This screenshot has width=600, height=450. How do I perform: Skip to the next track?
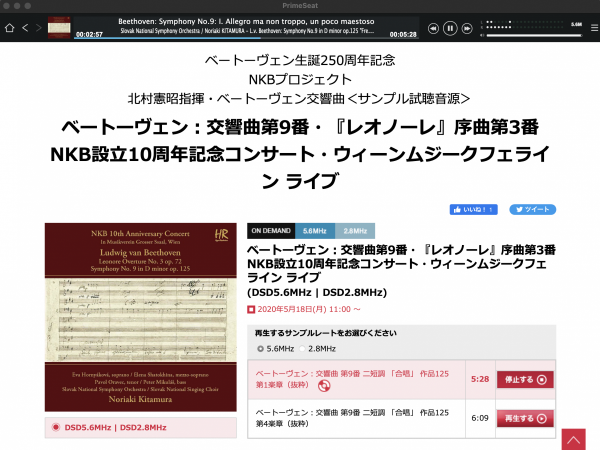[467, 28]
